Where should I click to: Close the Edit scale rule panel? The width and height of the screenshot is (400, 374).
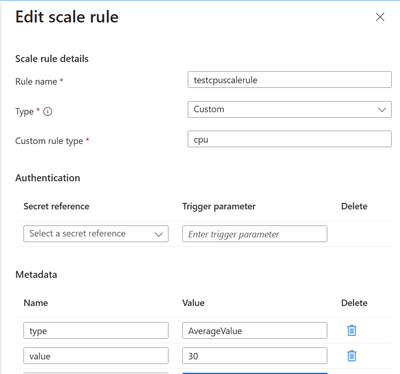tap(380, 17)
